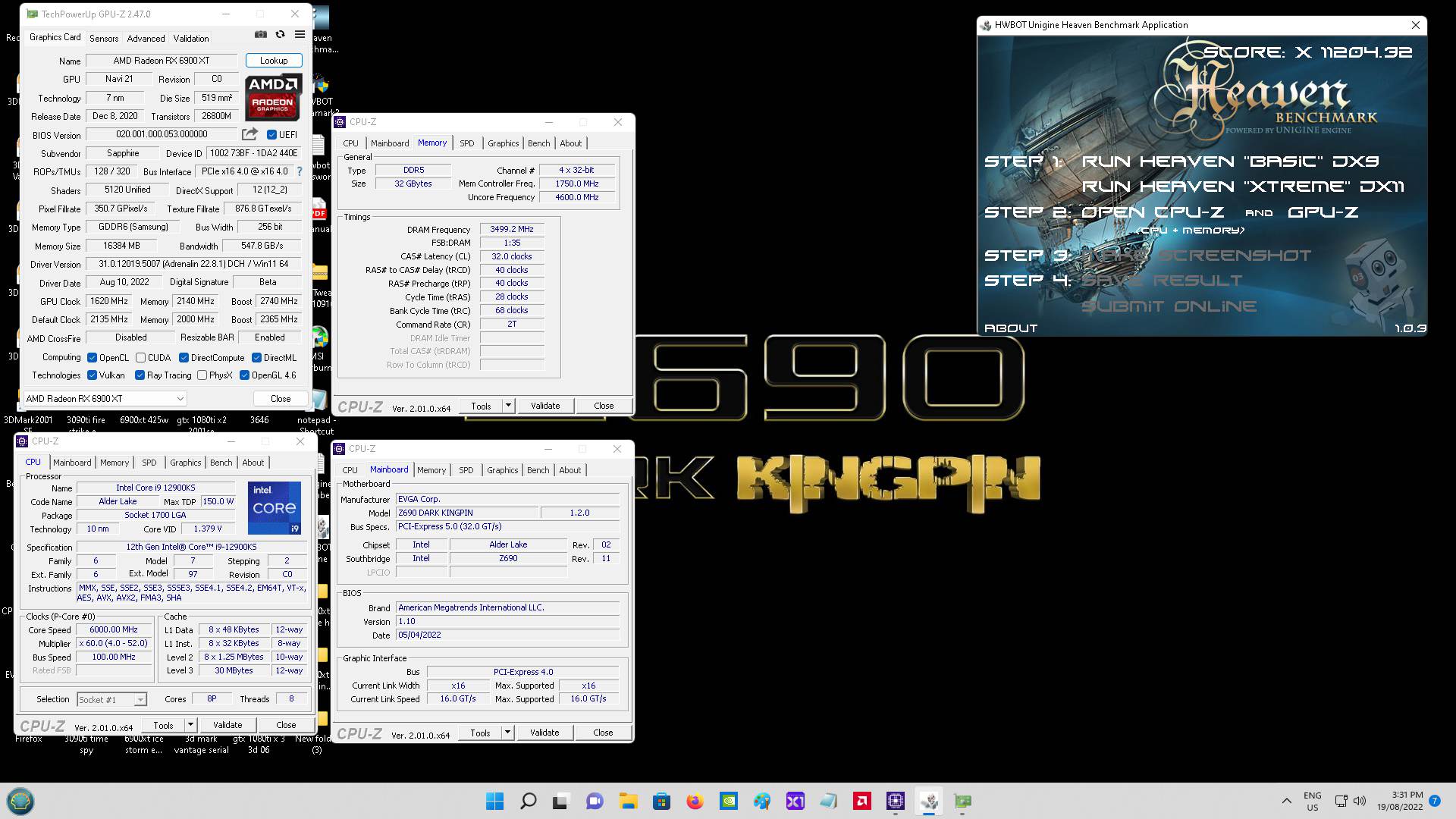
Task: Click the AMD Radeon Graphics logo in GPU-Z
Action: [273, 96]
